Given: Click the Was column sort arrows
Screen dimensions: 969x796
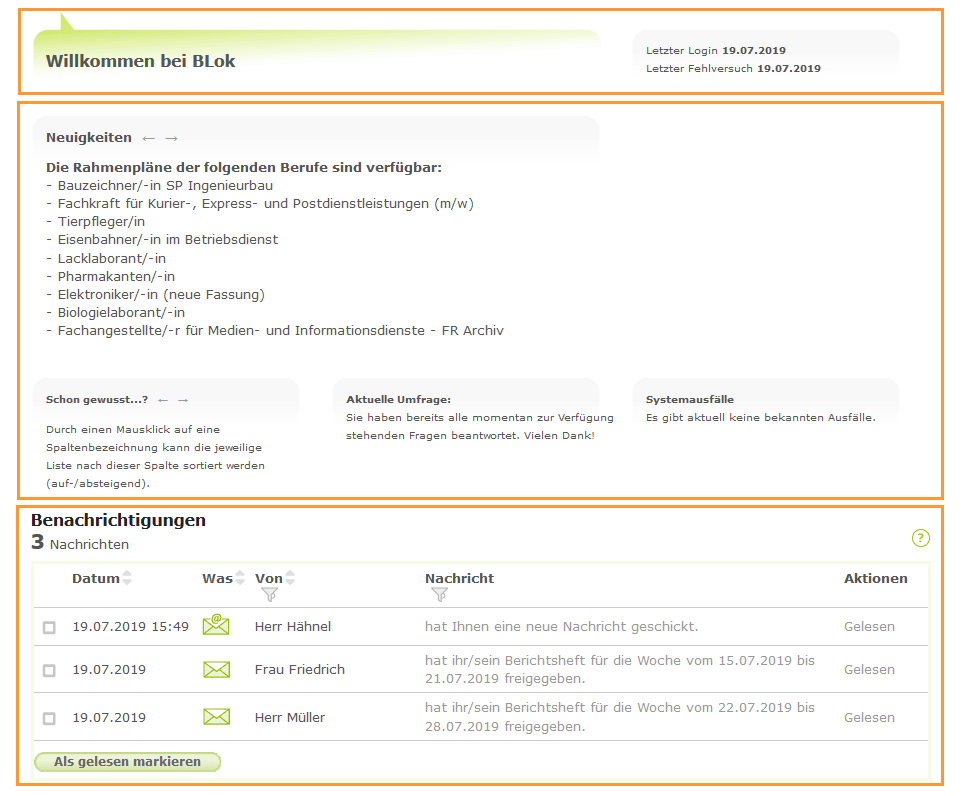Looking at the screenshot, I should coord(239,577).
